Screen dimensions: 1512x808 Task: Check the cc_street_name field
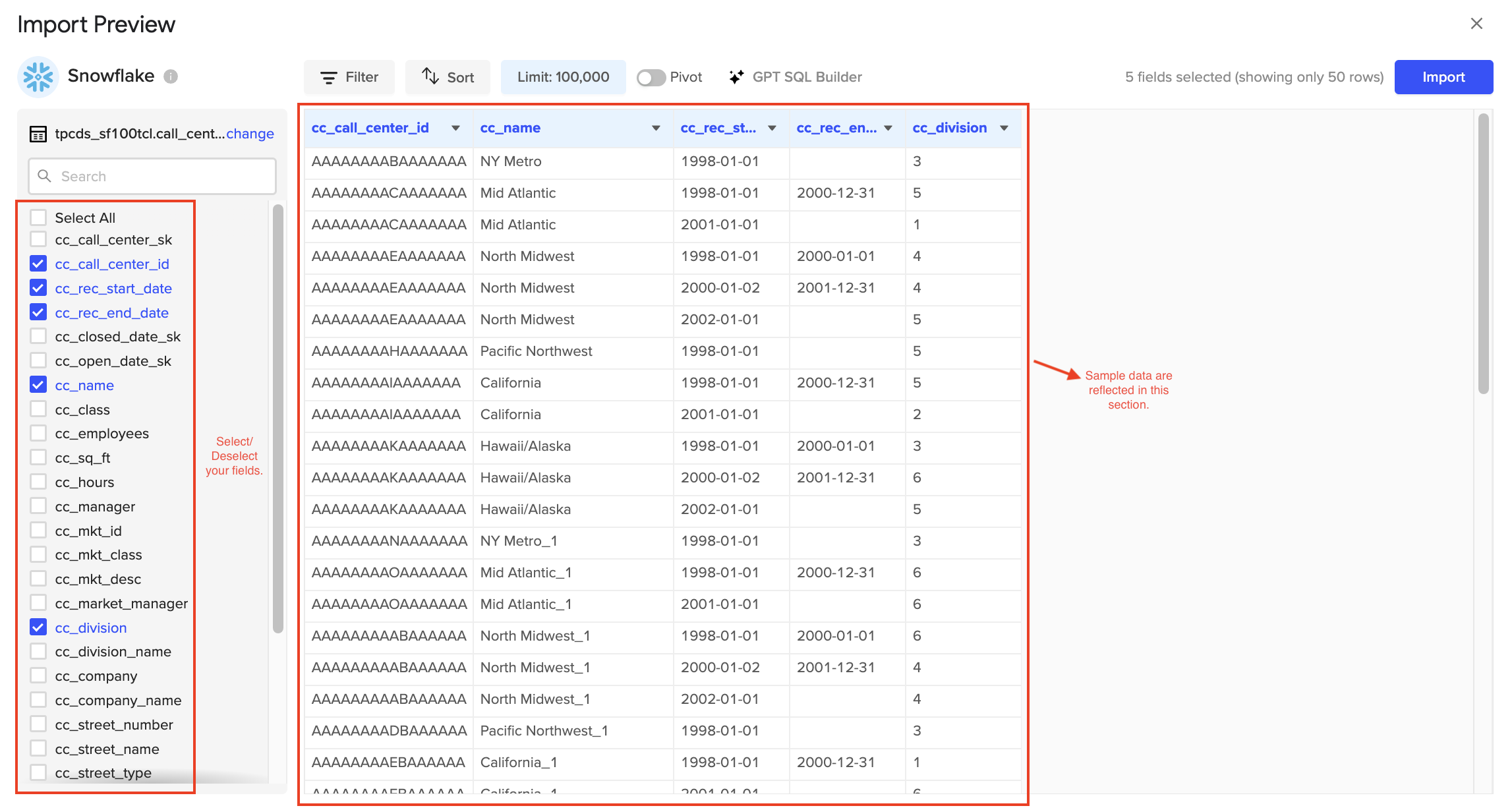(x=38, y=749)
